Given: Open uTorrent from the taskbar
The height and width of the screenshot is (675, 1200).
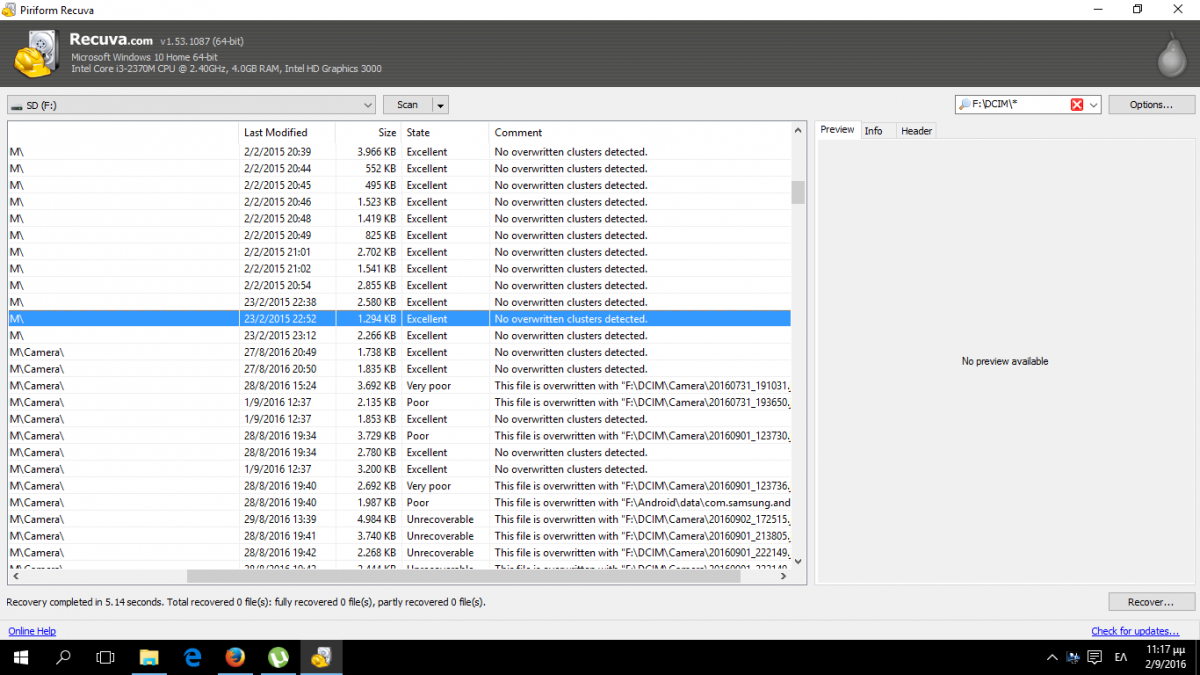Looking at the screenshot, I should 278,657.
